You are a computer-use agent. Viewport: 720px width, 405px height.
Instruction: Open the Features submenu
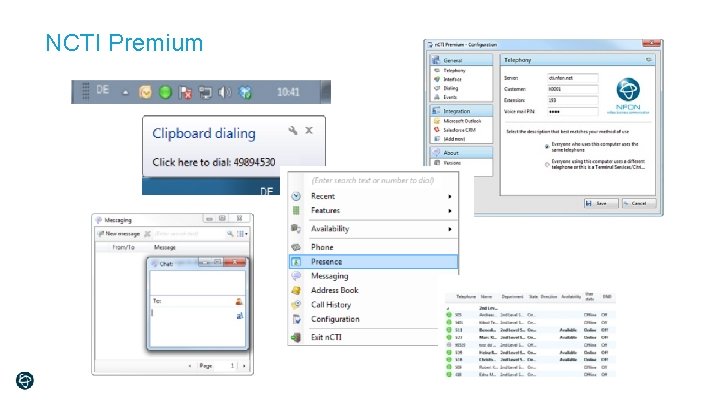point(373,210)
